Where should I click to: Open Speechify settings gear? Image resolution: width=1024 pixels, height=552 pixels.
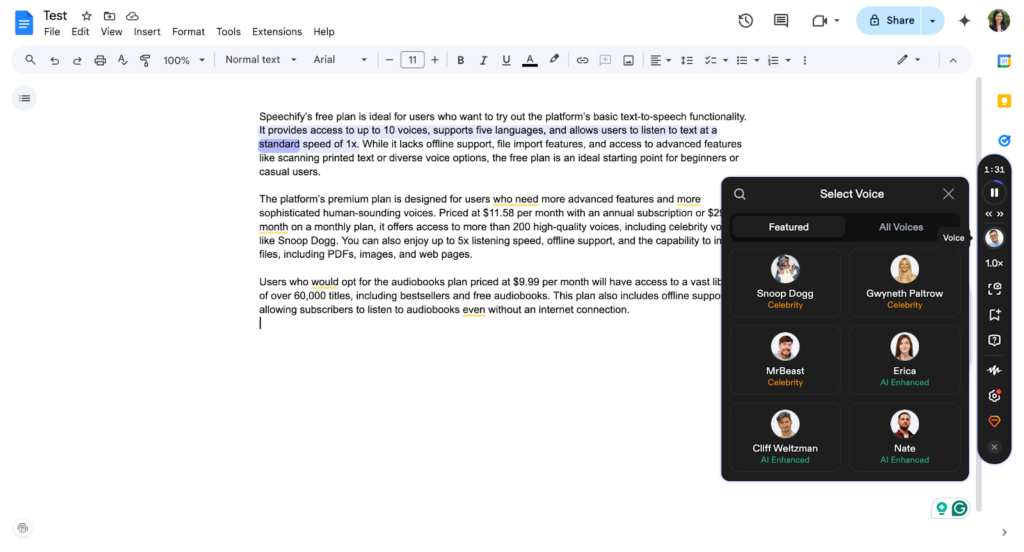(x=994, y=396)
